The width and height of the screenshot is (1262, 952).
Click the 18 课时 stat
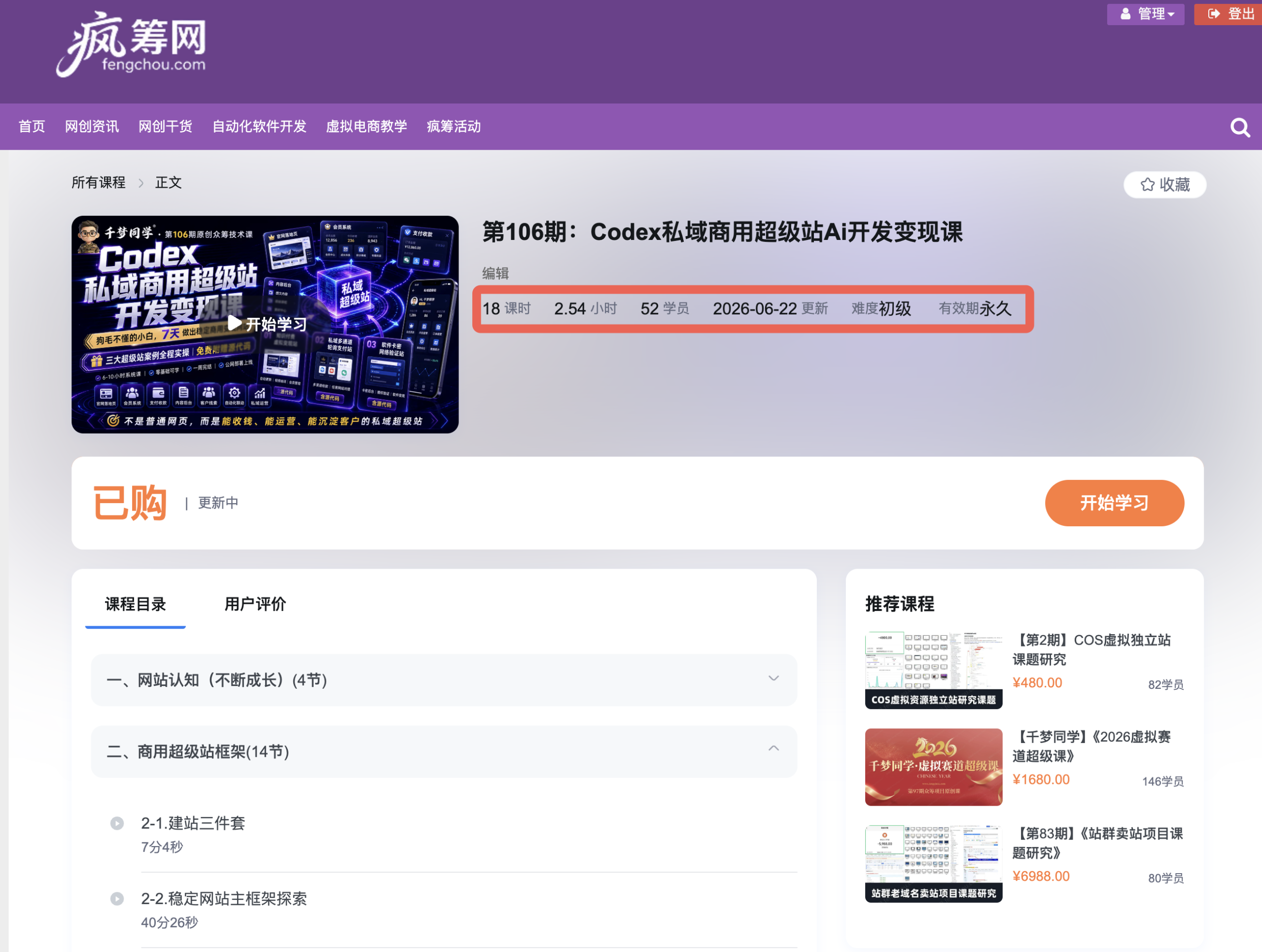click(507, 308)
